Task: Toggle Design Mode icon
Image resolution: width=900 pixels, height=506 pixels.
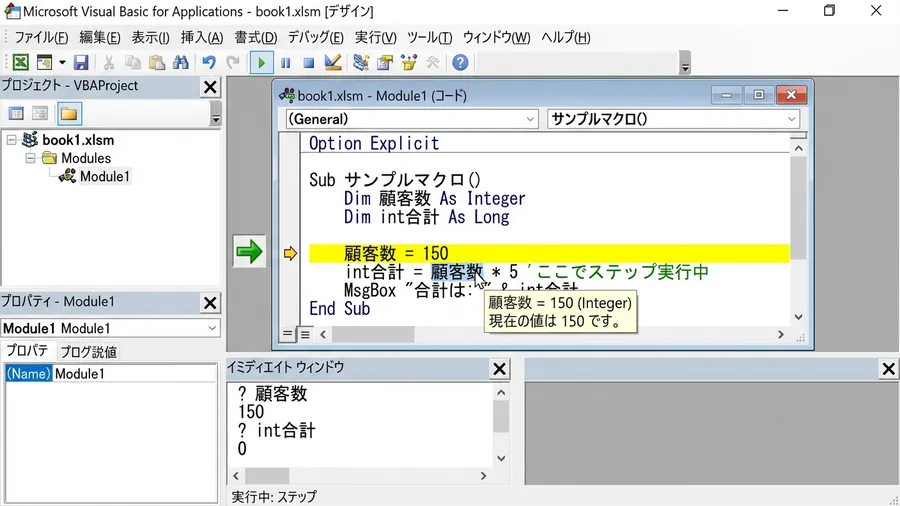Action: (333, 62)
